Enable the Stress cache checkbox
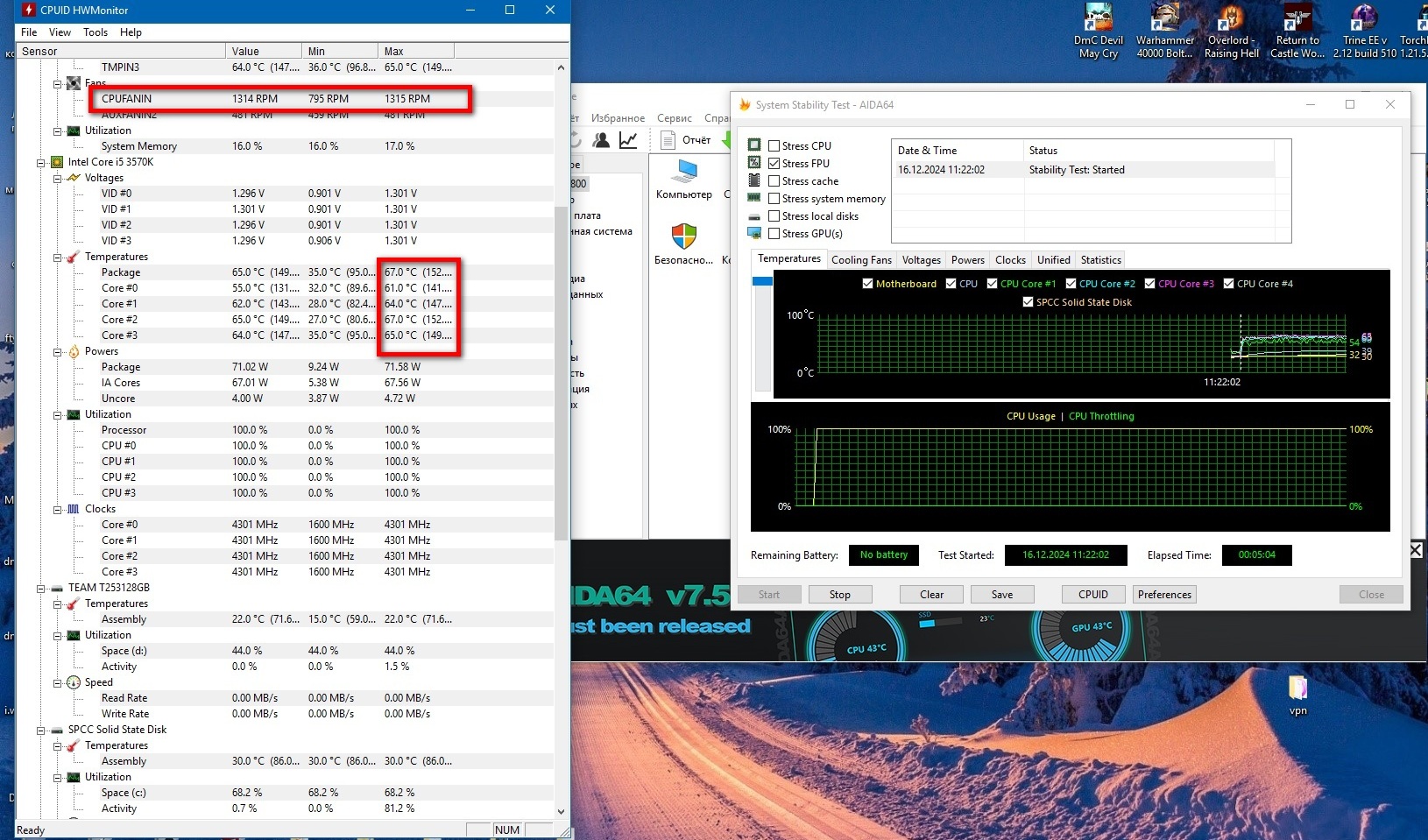The width and height of the screenshot is (1428, 840). coord(774,181)
